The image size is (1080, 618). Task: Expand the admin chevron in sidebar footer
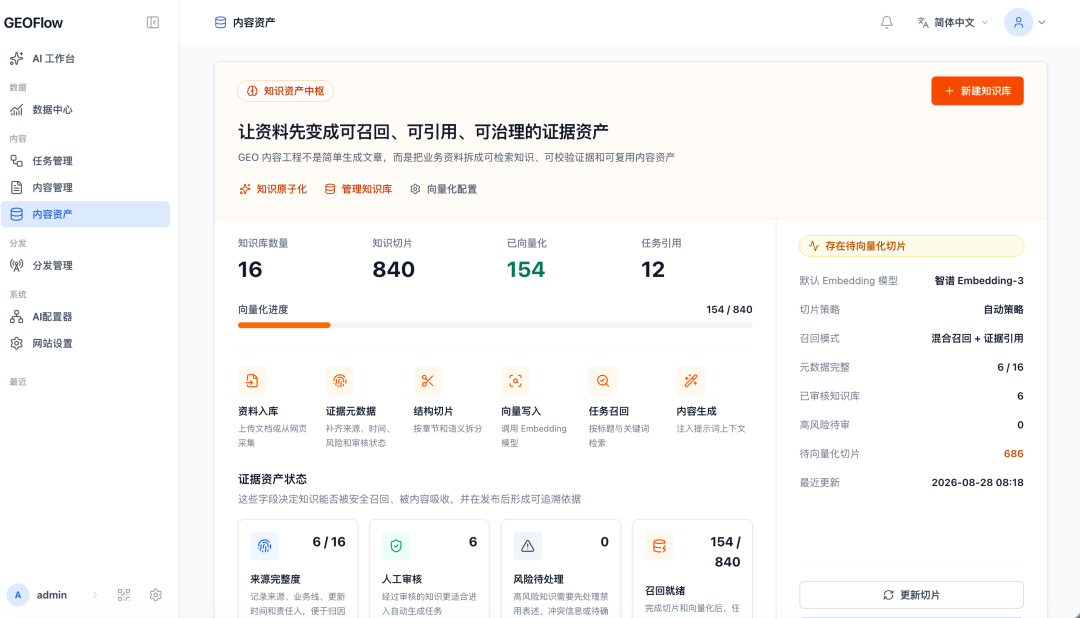click(95, 595)
